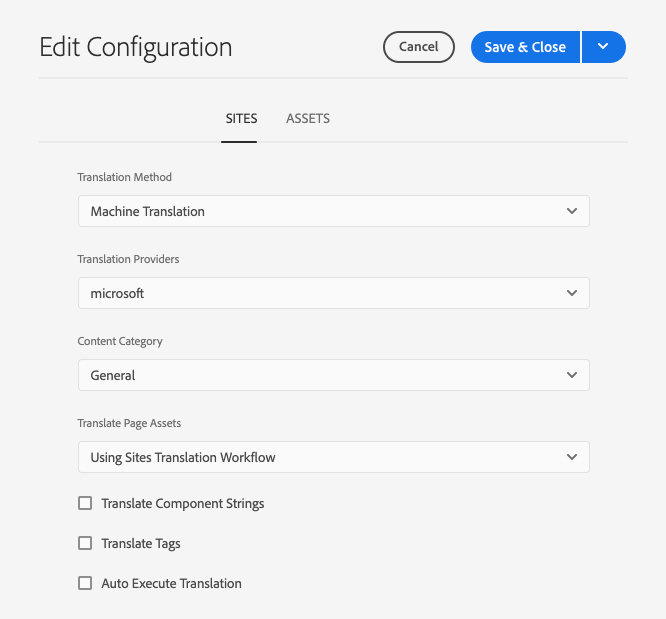Screen dimensions: 666x619
Task: Click the Translate Page Assets field label
Action: click(129, 423)
